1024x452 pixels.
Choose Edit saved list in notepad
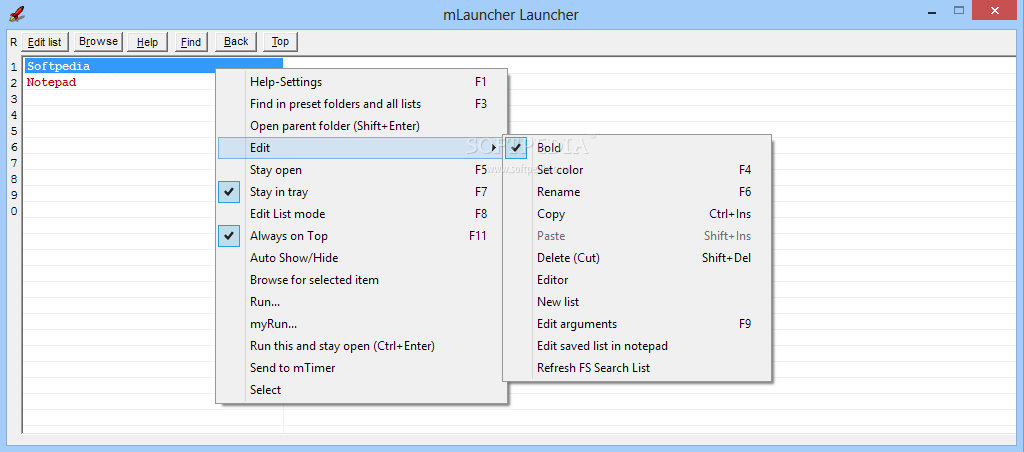(x=637, y=346)
